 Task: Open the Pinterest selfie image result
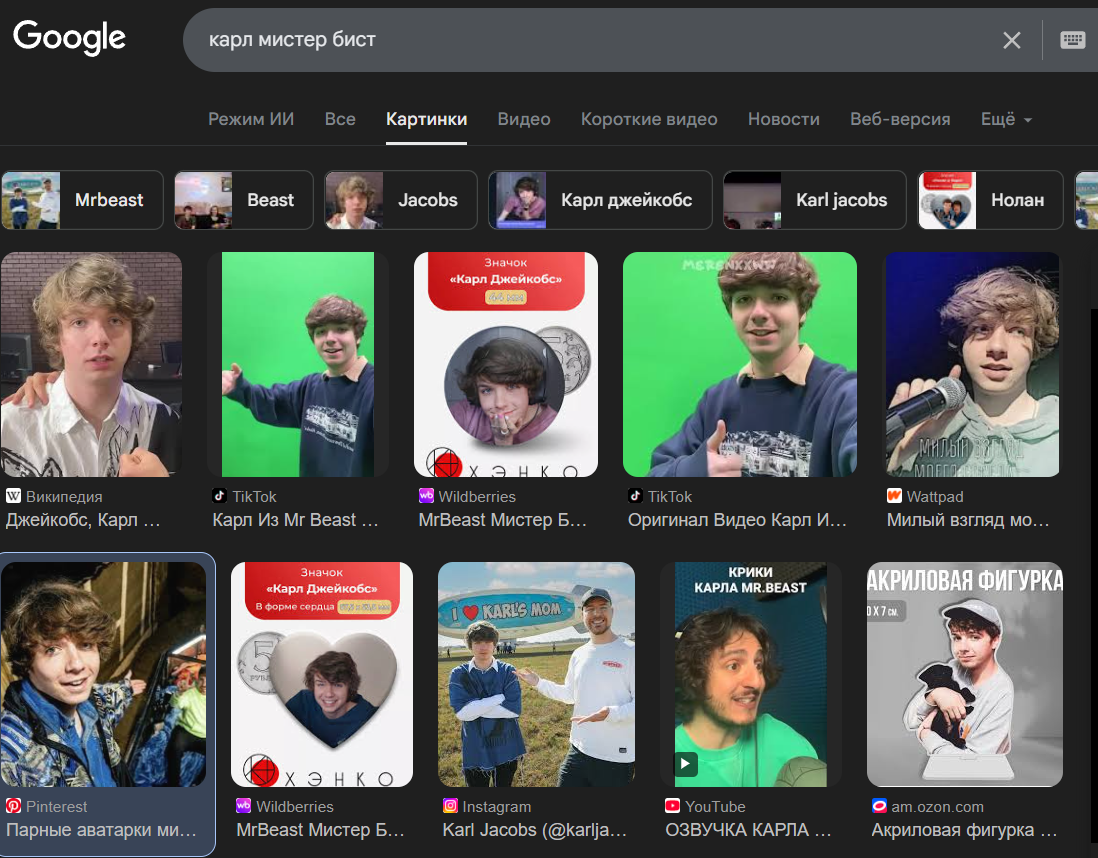104,674
